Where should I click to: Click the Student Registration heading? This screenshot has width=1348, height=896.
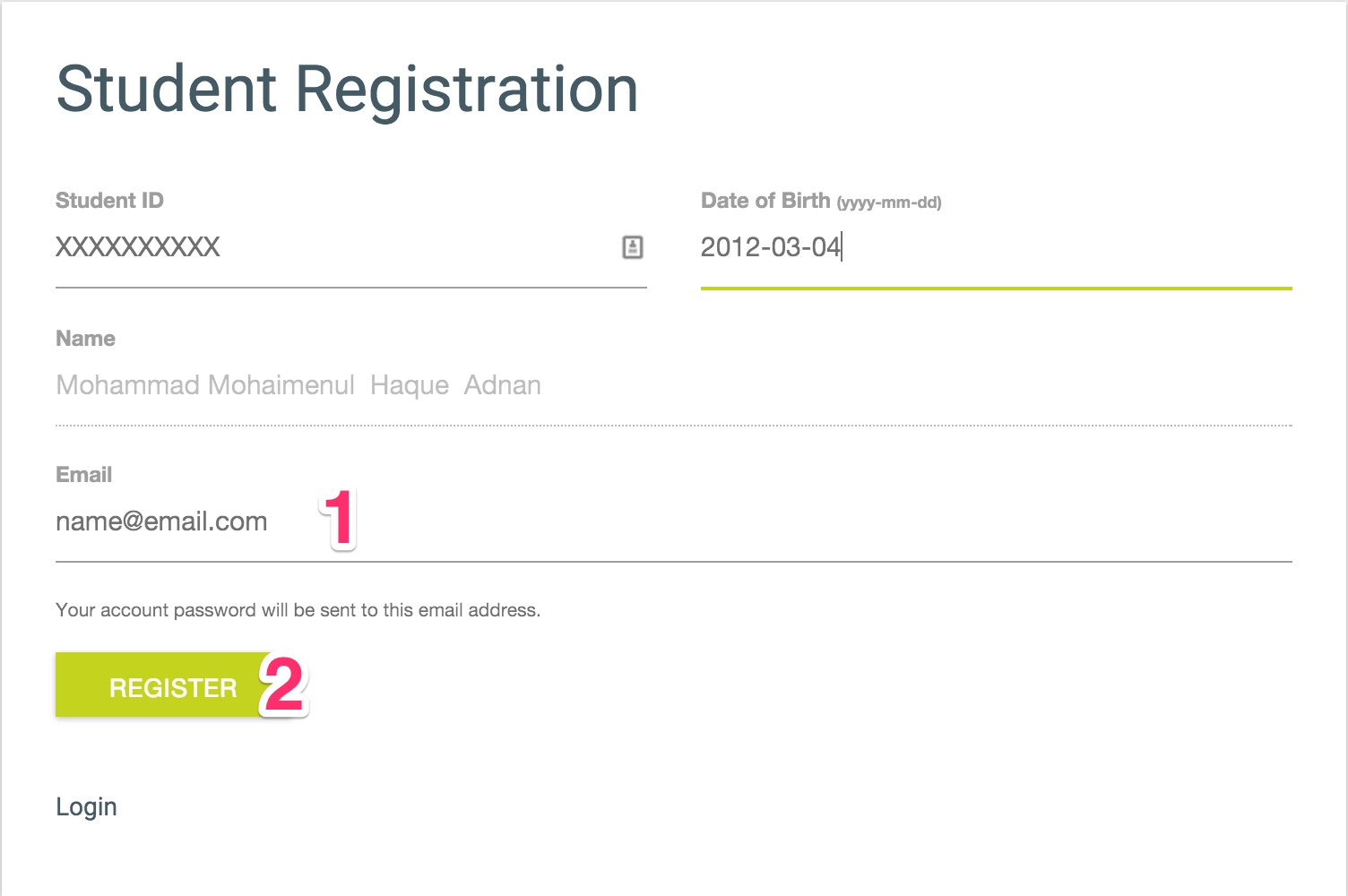(x=347, y=90)
